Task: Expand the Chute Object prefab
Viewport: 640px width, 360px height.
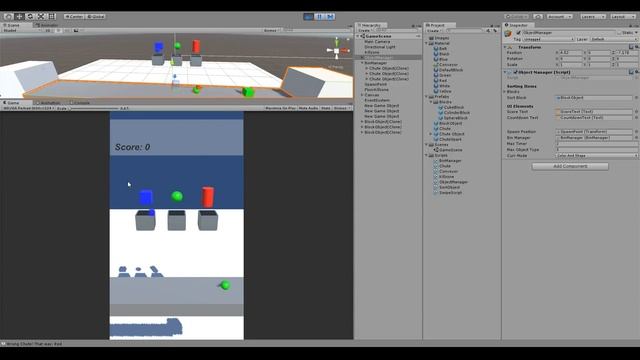Action: 431,134
